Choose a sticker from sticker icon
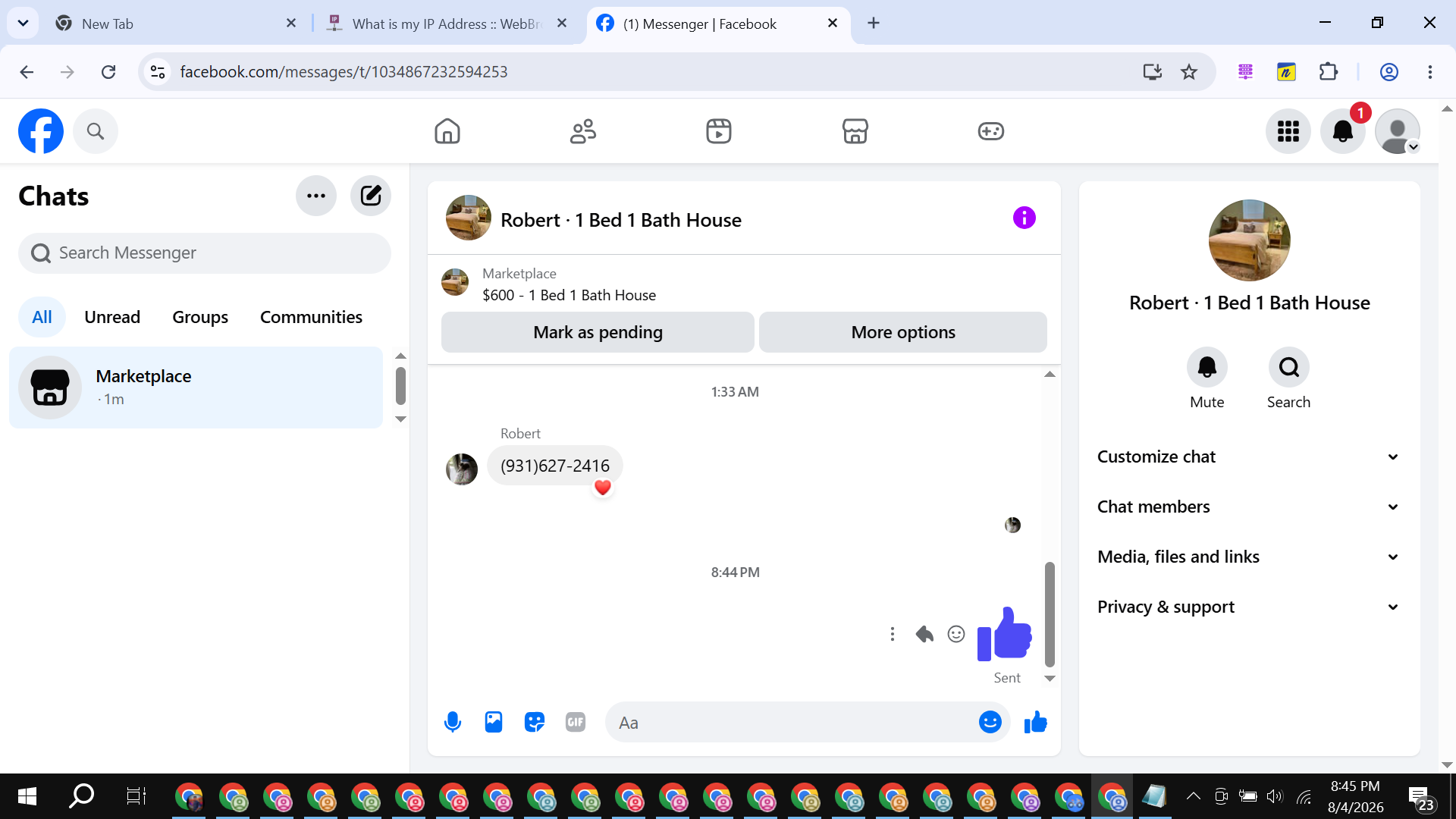This screenshot has width=1456, height=819. (535, 723)
